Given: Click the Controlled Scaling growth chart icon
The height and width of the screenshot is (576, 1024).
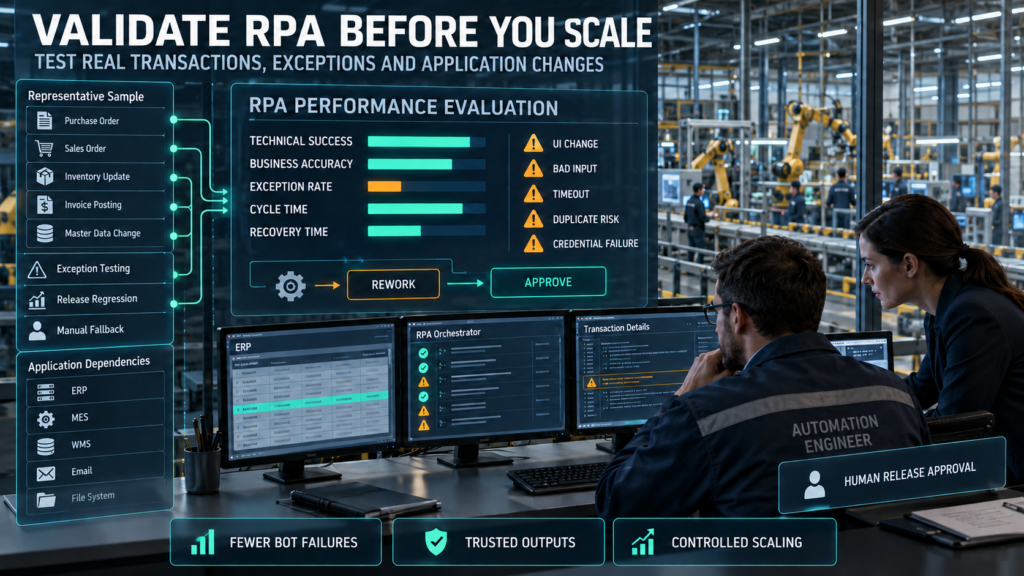Looking at the screenshot, I should coord(643,542).
